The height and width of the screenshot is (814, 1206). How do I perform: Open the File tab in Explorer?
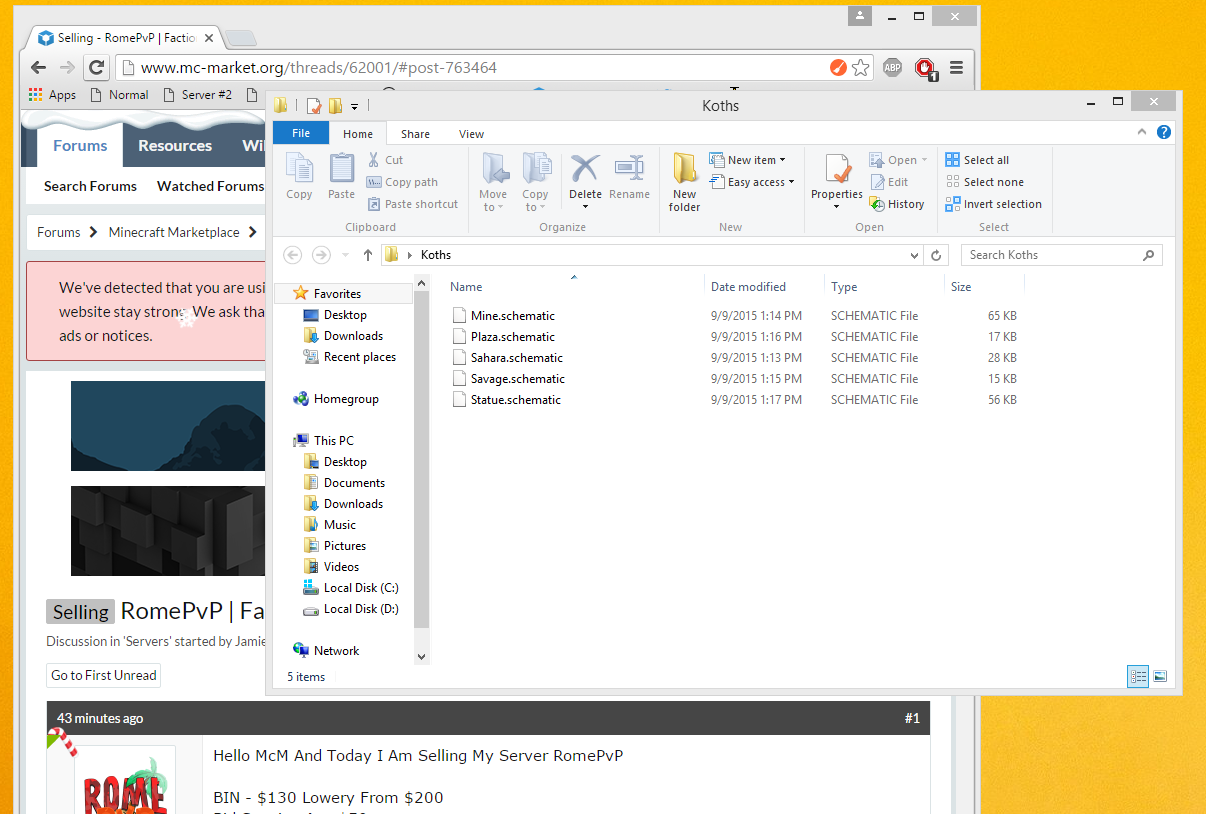coord(300,134)
